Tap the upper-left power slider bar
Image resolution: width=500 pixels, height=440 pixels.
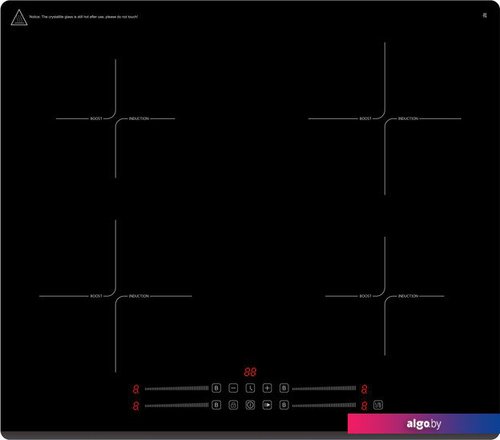177,388
